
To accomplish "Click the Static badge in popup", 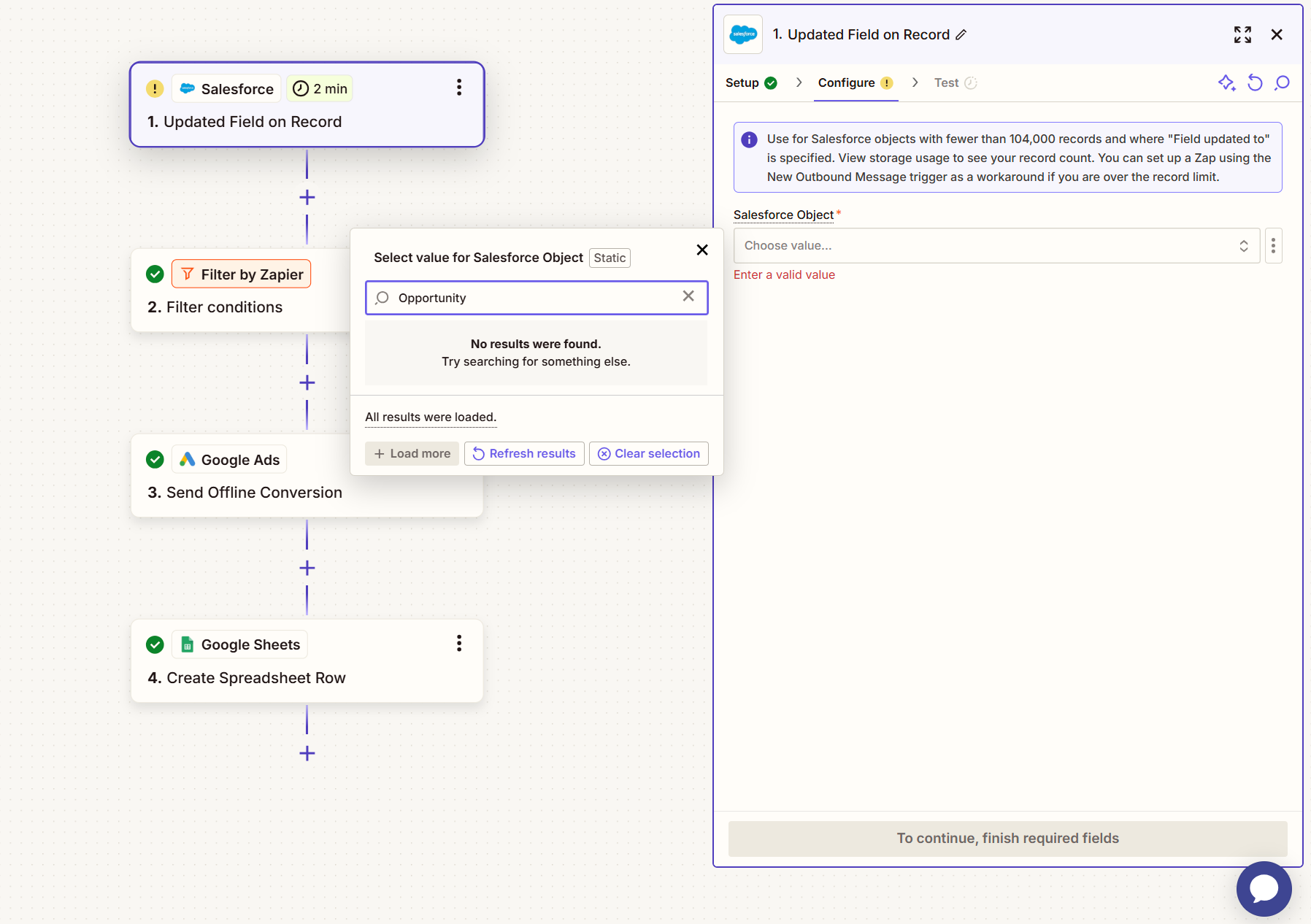I will tap(610, 258).
